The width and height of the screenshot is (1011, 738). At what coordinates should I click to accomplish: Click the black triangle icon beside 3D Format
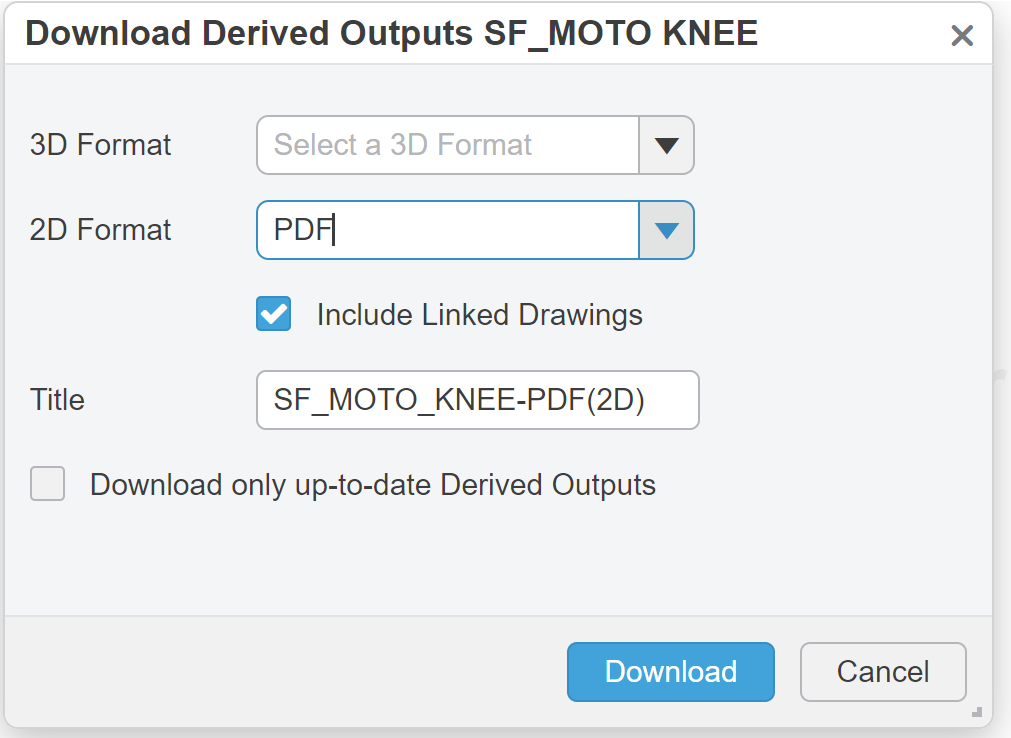point(667,146)
